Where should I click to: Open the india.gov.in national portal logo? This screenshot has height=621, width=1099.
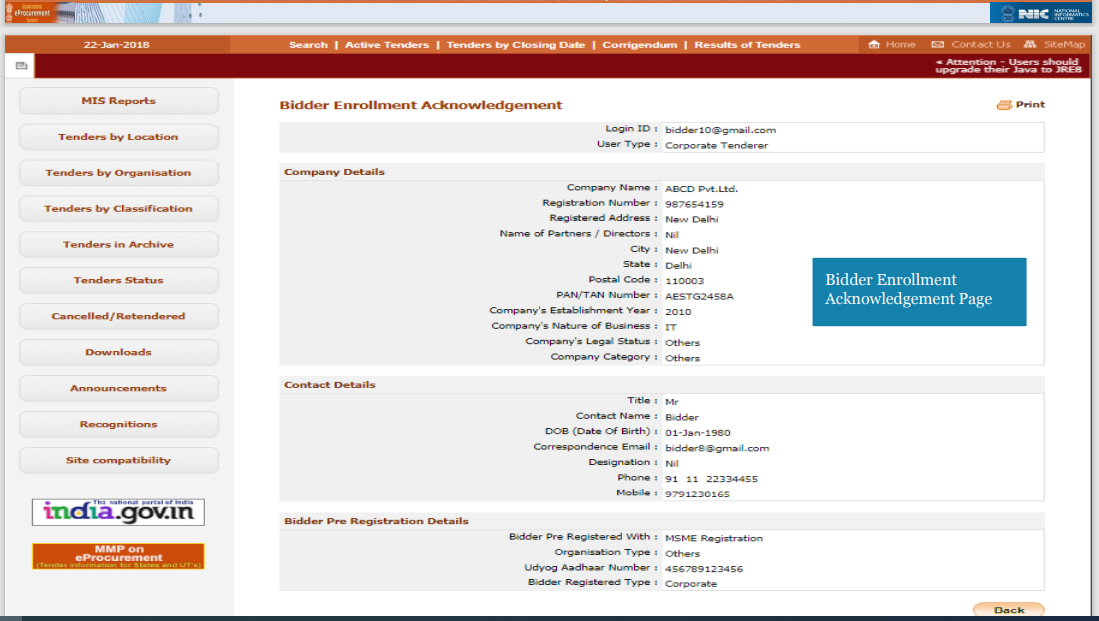(x=118, y=511)
